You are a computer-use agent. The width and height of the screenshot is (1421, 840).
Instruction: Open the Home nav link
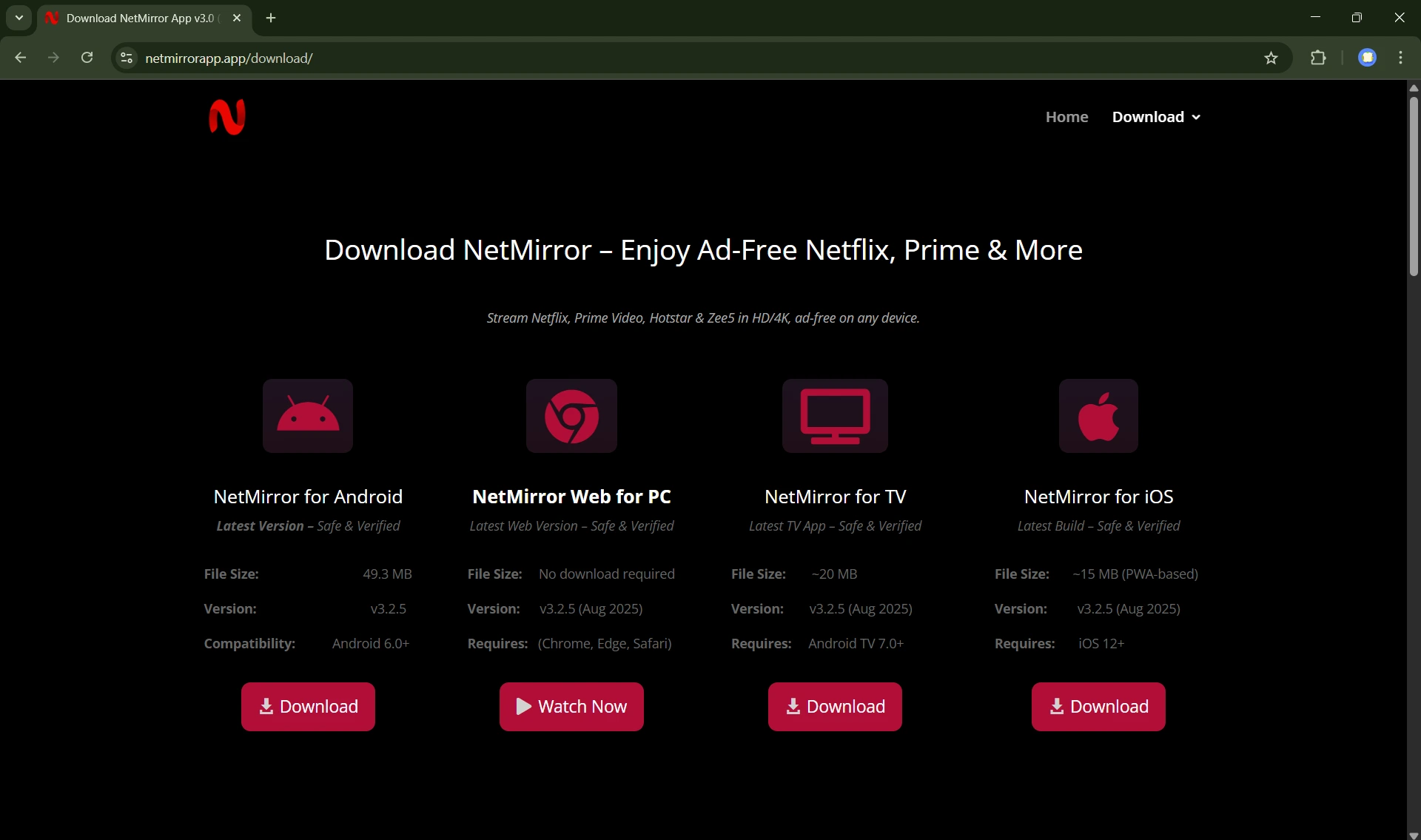pos(1066,117)
